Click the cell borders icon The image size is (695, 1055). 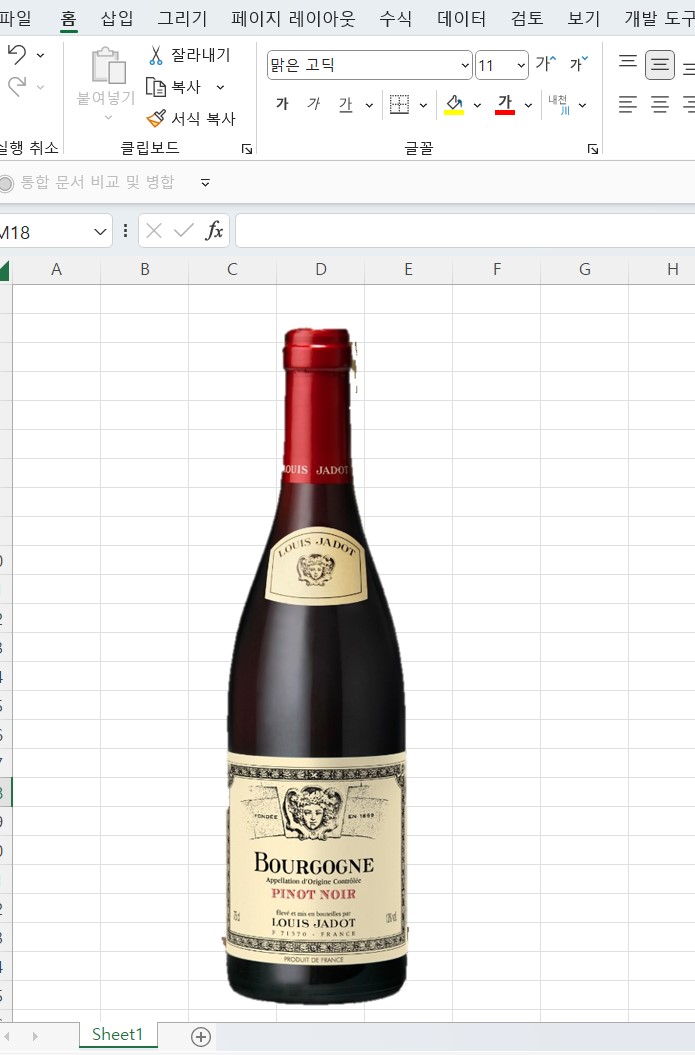click(399, 104)
